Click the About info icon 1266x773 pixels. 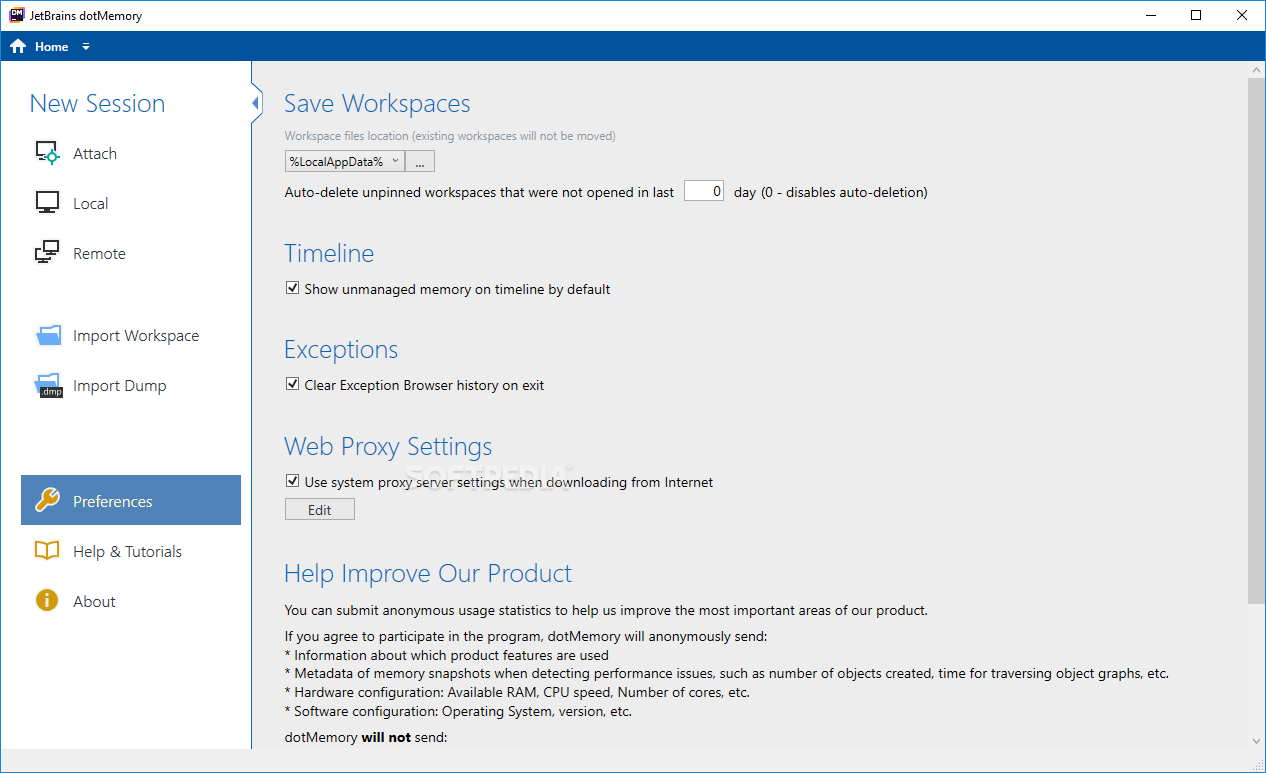click(47, 601)
